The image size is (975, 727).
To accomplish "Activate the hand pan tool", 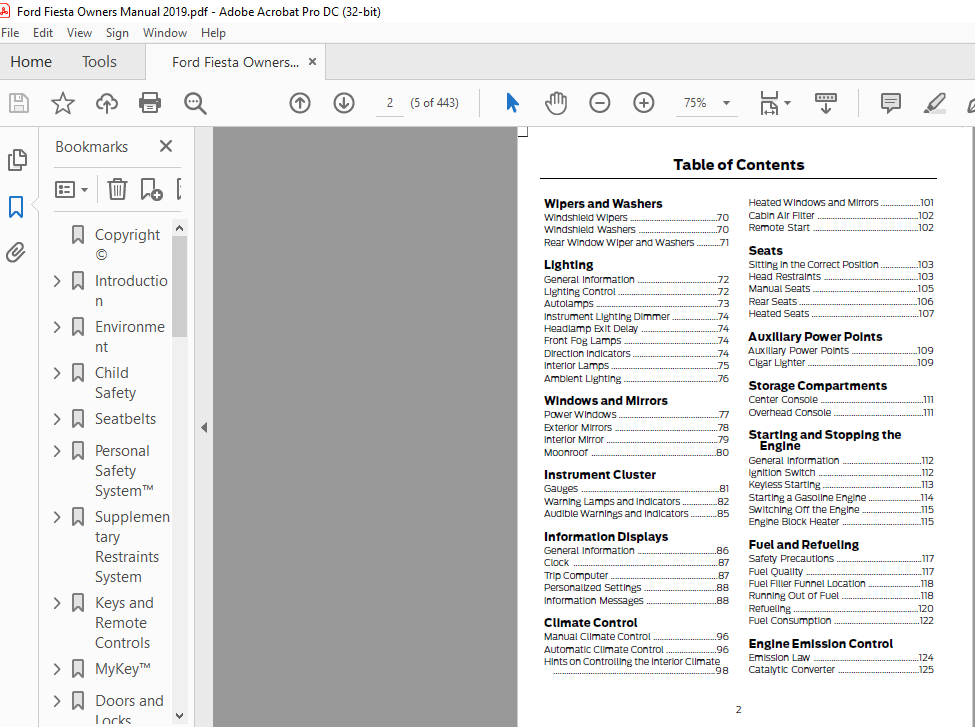I will (x=556, y=103).
